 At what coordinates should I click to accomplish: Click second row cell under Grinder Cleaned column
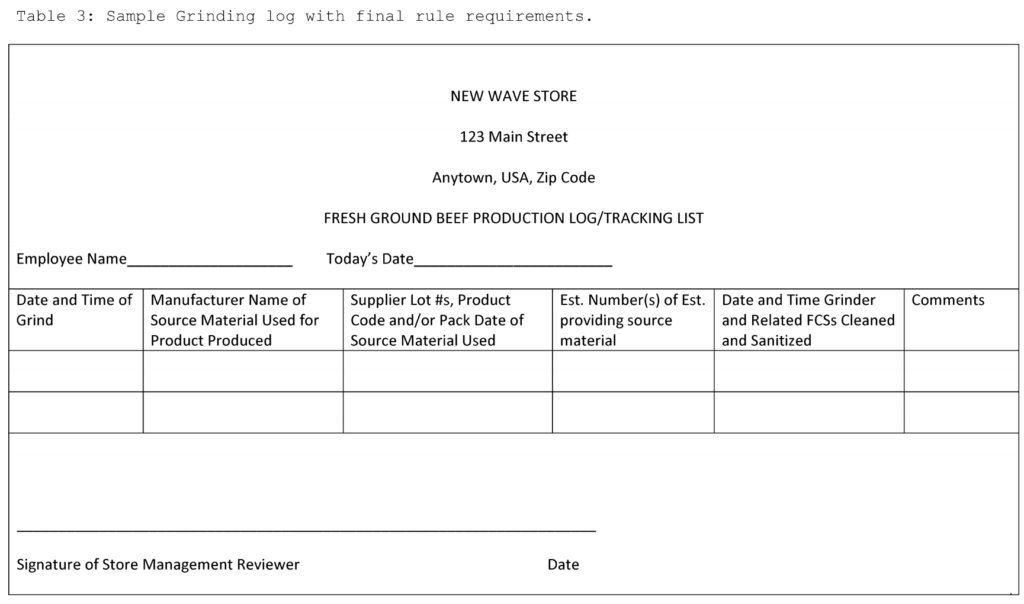[809, 412]
